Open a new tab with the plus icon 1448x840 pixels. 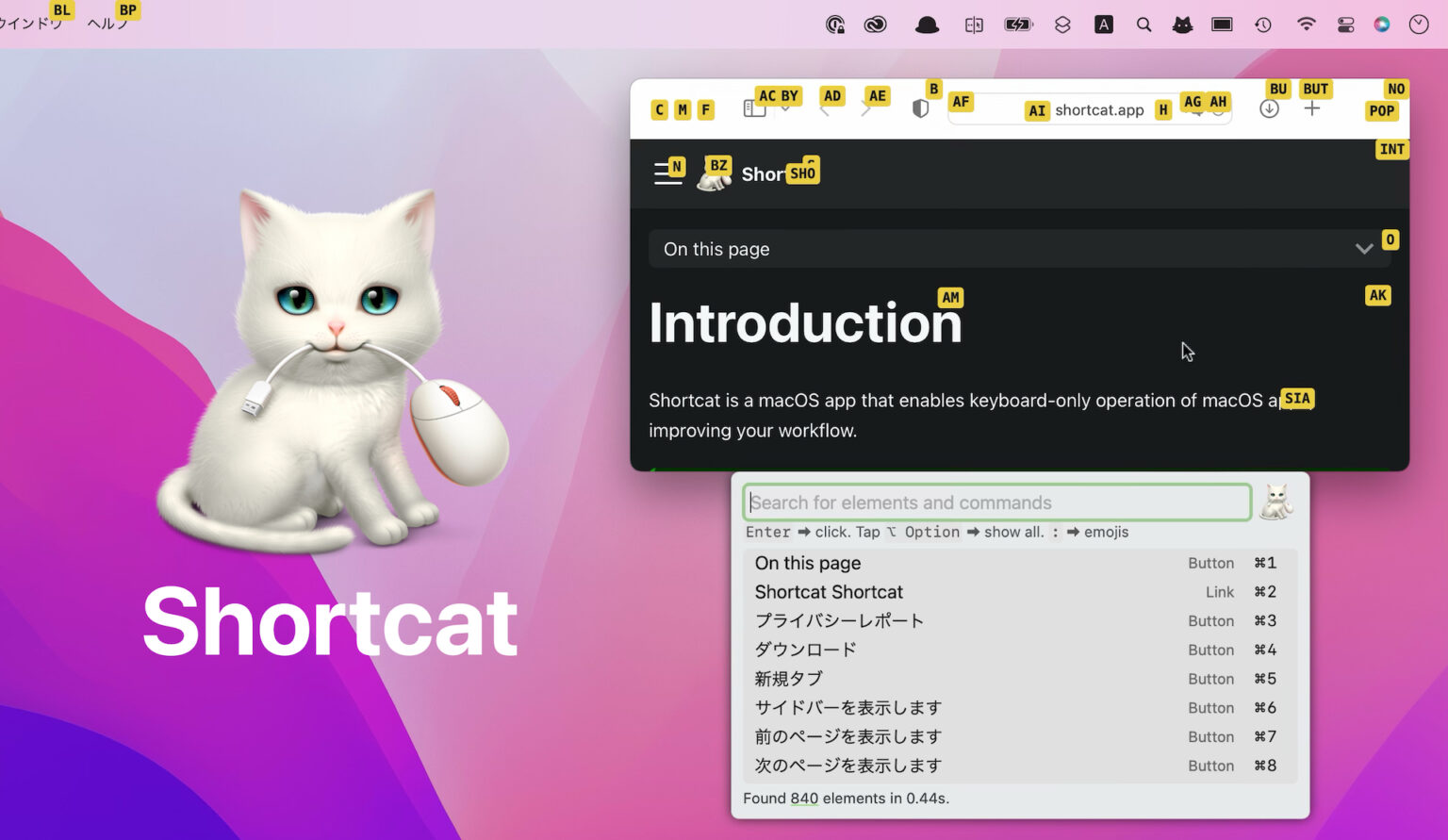point(1312,107)
